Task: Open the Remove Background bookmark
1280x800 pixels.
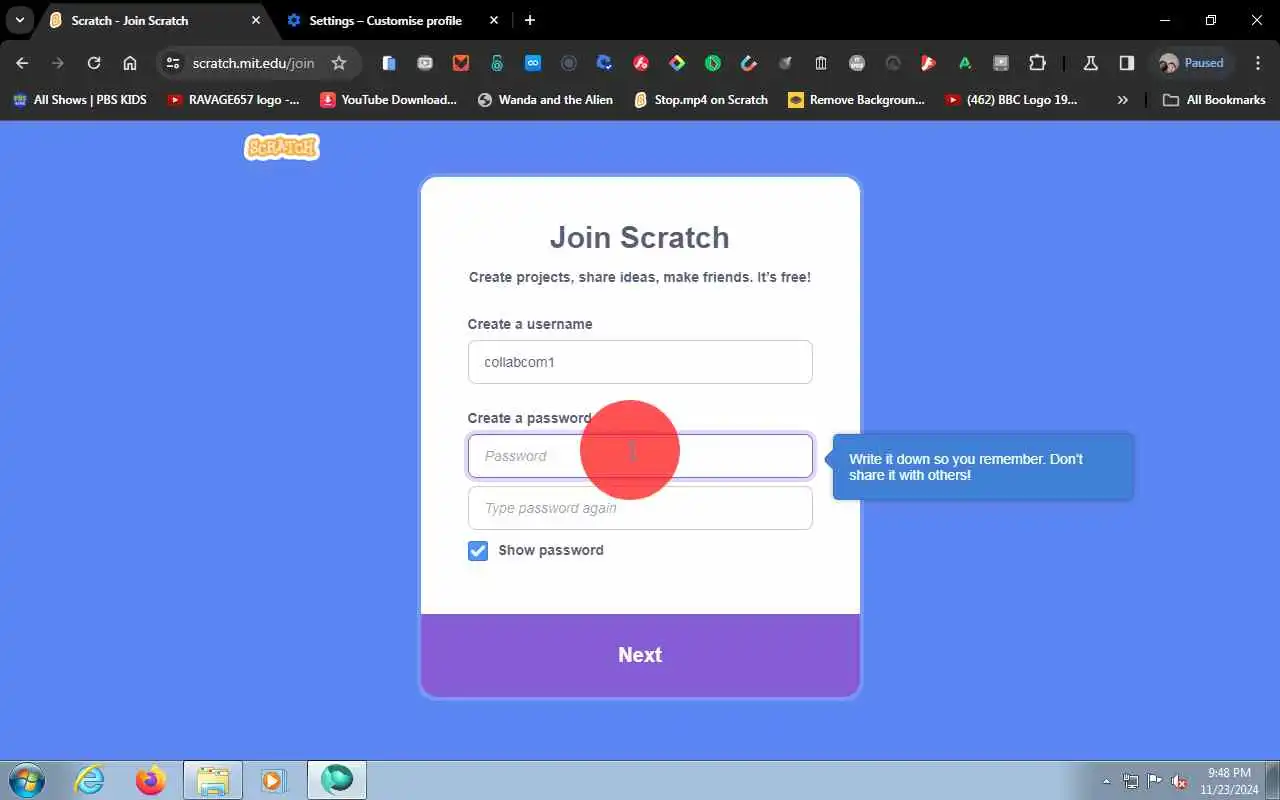Action: [x=857, y=100]
